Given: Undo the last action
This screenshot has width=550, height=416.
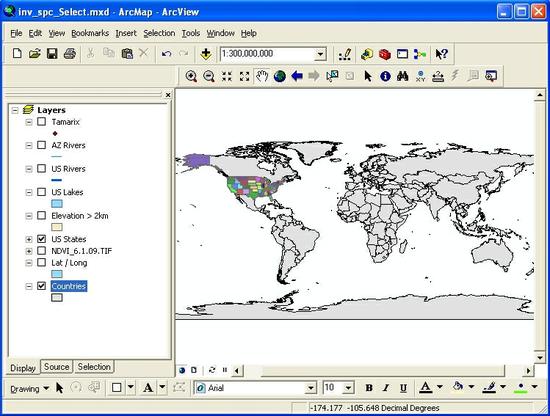Looking at the screenshot, I should [x=166, y=54].
